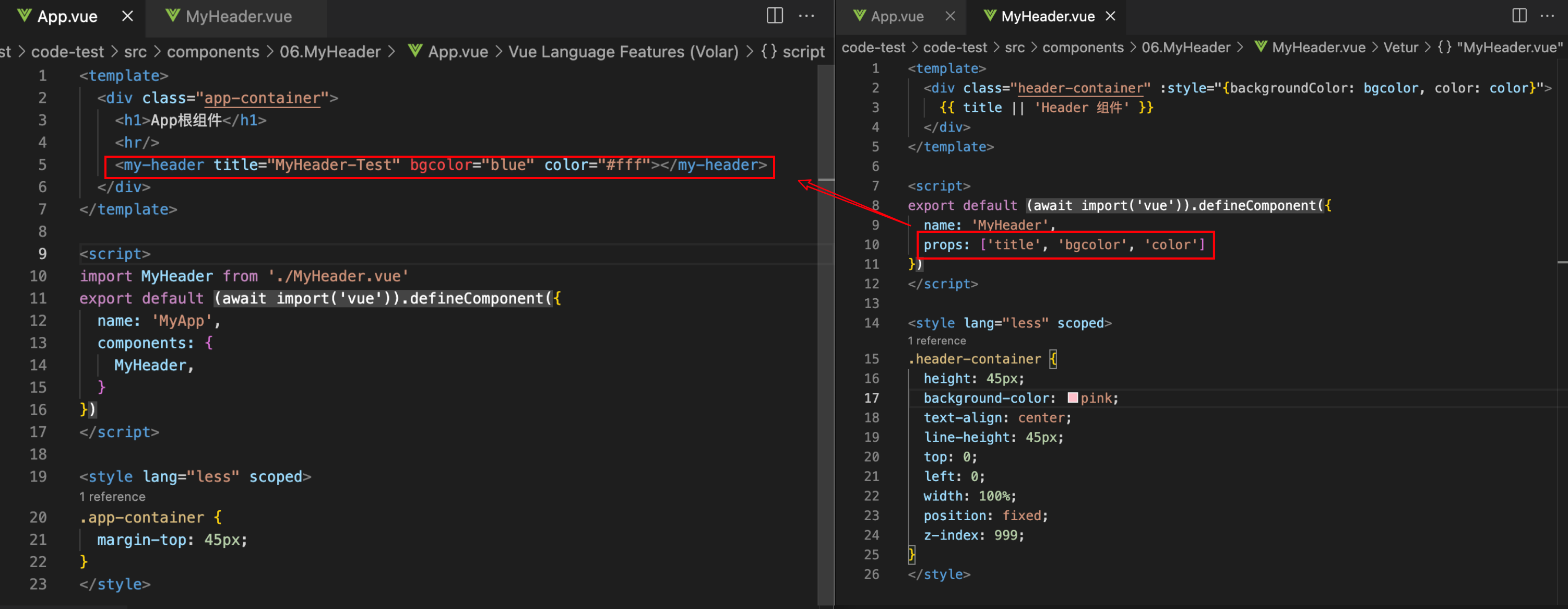Image resolution: width=1568 pixels, height=609 pixels.
Task: Click 'App根组件' heading text on line 3
Action: click(186, 121)
